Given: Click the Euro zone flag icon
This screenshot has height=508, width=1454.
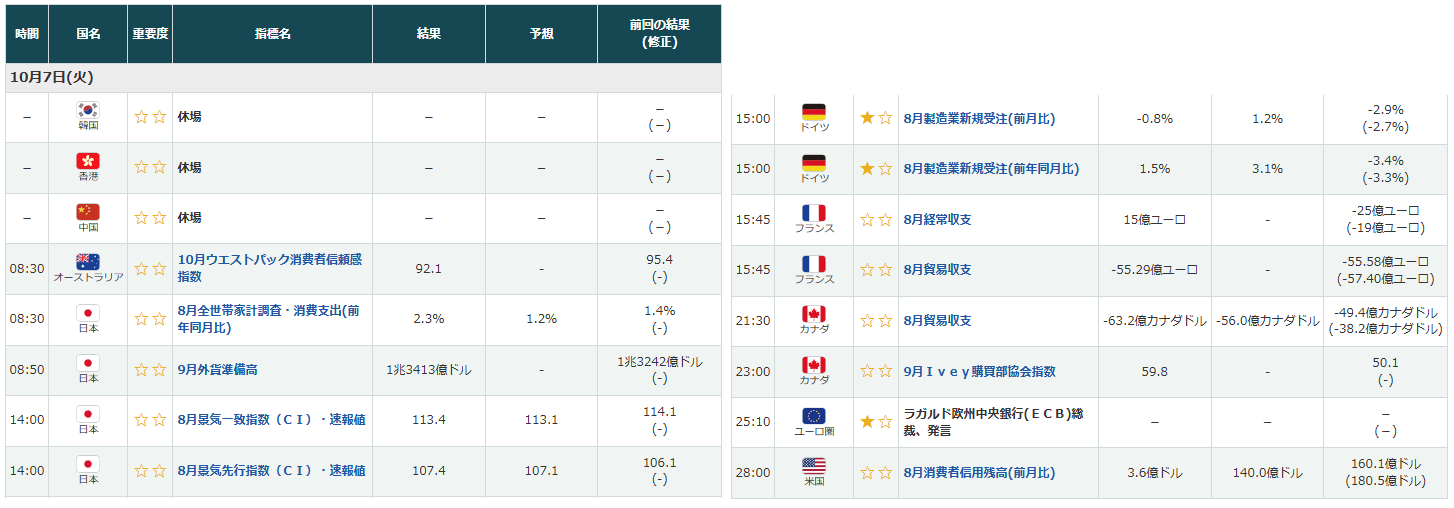Looking at the screenshot, I should (x=814, y=416).
